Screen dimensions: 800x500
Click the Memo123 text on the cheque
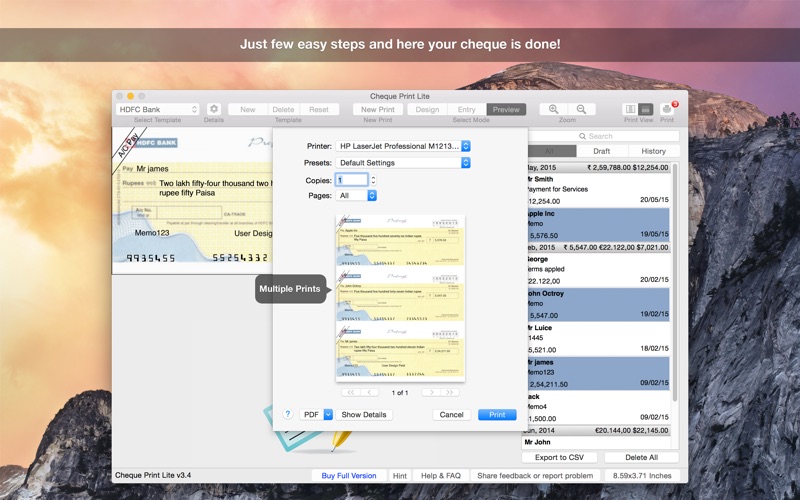pyautogui.click(x=152, y=233)
